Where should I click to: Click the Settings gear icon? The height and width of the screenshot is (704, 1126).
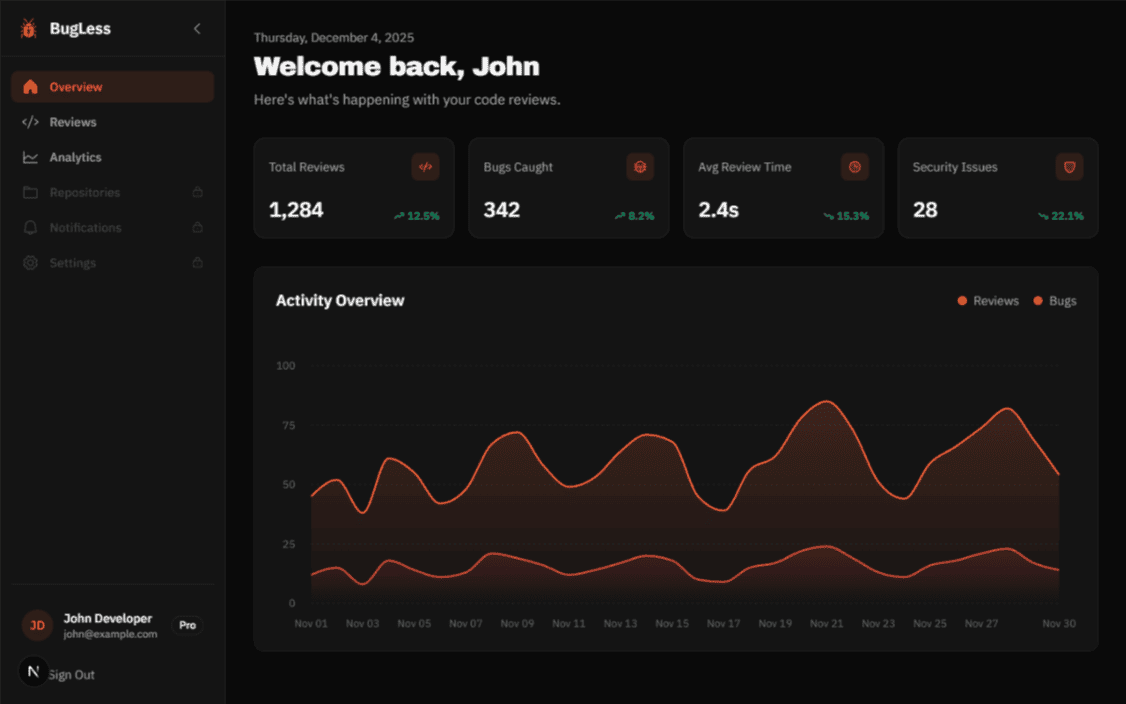(x=30, y=263)
